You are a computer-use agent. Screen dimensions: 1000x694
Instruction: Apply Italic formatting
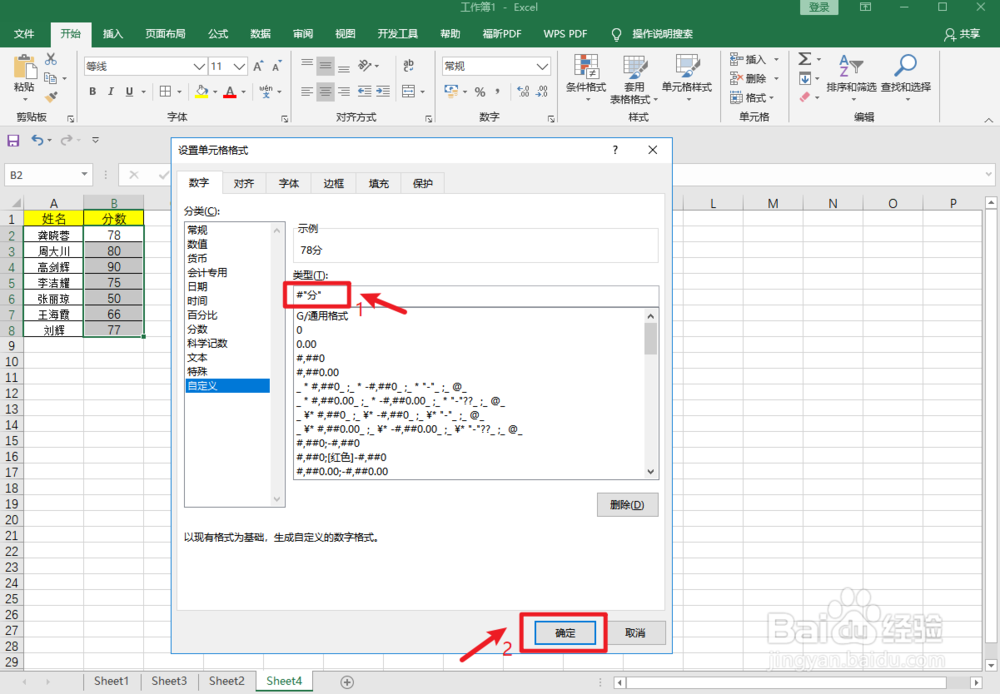coord(111,91)
